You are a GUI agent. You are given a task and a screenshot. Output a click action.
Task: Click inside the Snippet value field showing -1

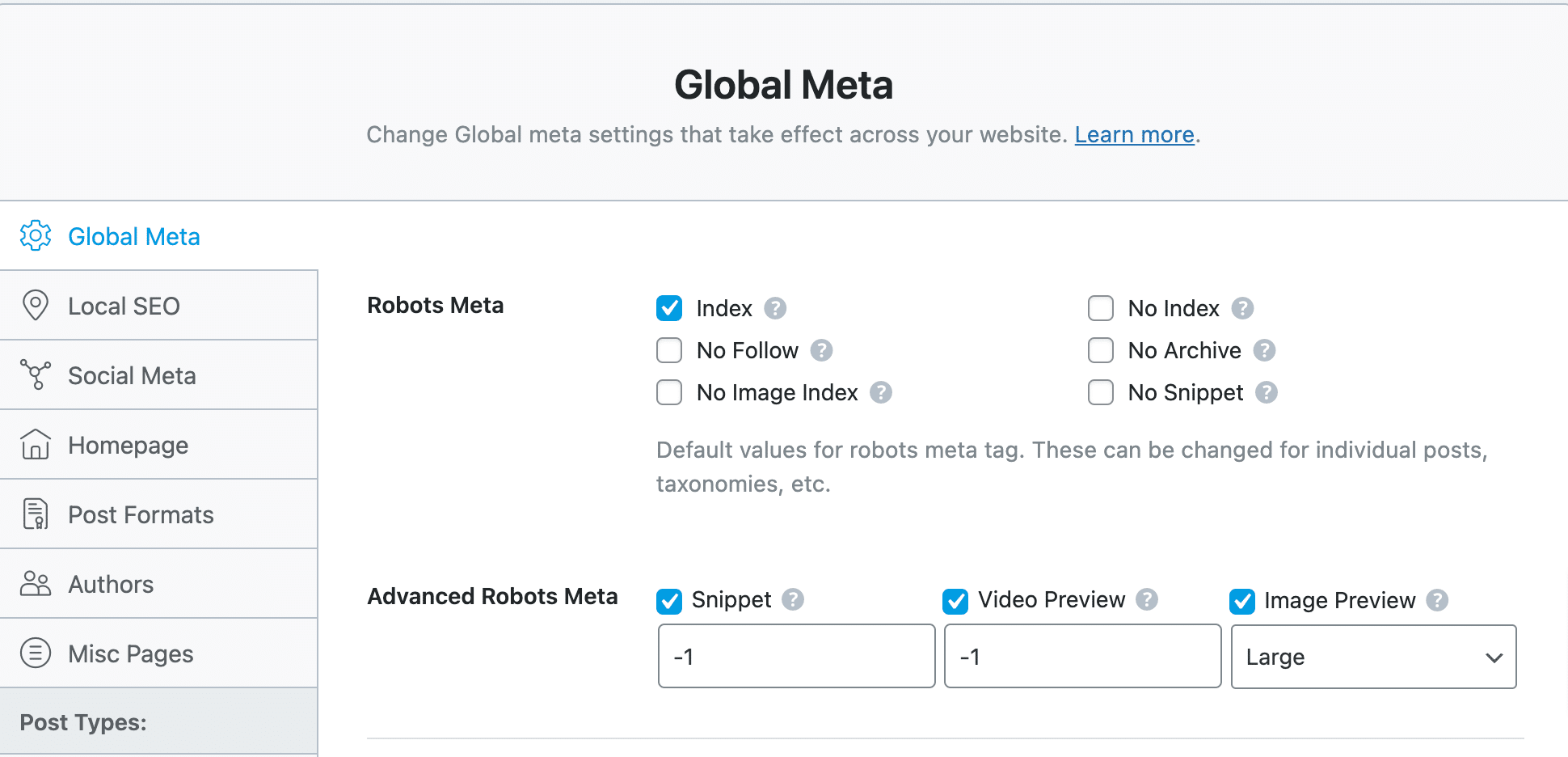tap(795, 656)
